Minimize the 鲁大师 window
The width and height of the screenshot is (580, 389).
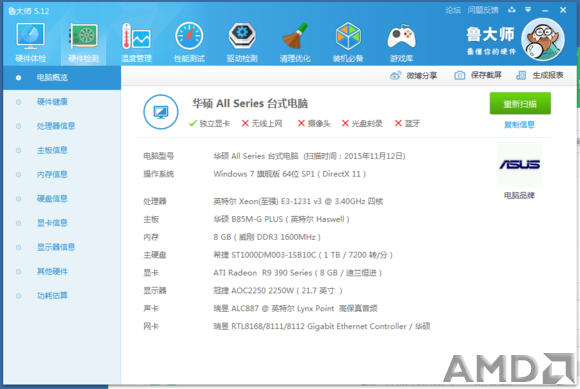pyautogui.click(x=545, y=10)
